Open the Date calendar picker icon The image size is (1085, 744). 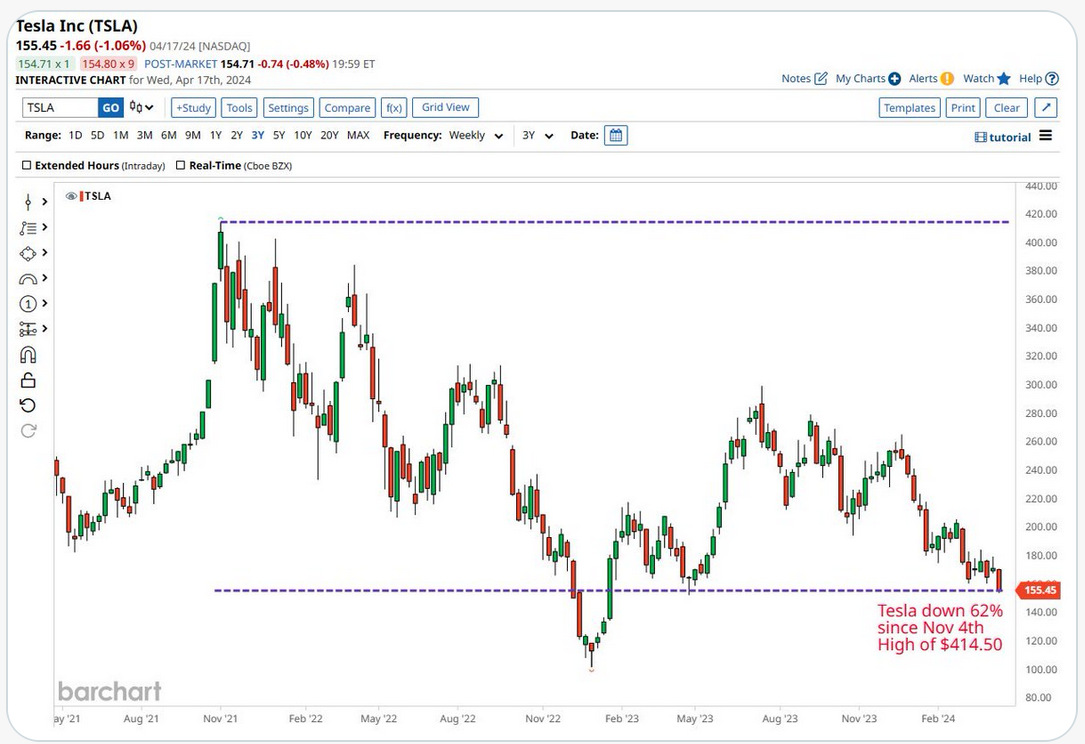pyautogui.click(x=616, y=136)
